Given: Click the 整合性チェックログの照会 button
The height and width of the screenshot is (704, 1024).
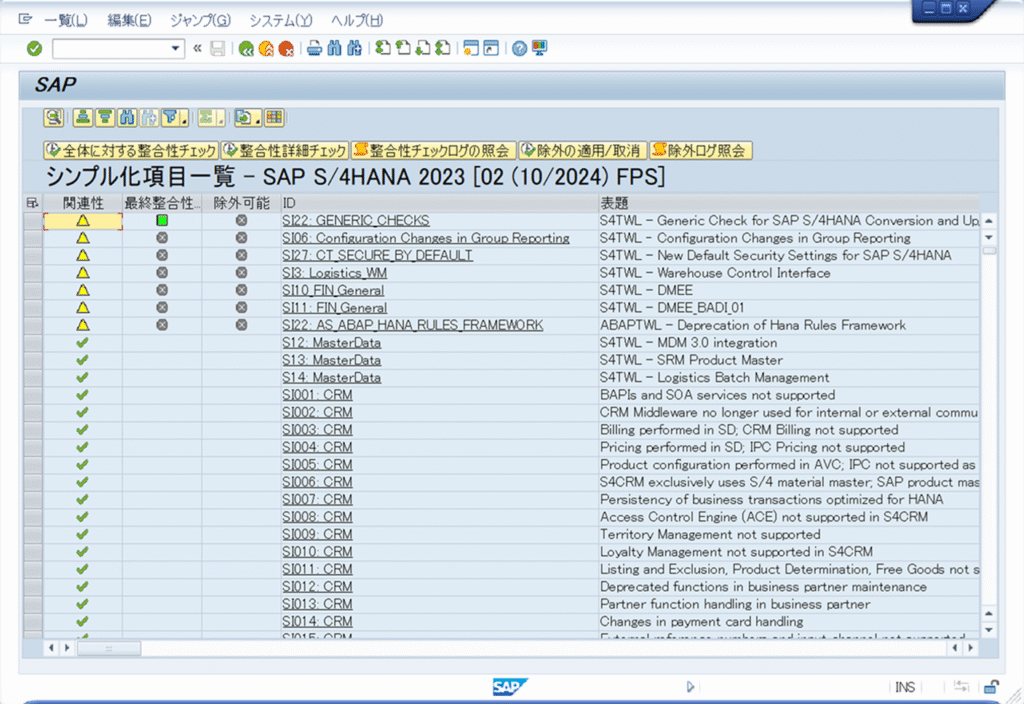Looking at the screenshot, I should click(434, 151).
